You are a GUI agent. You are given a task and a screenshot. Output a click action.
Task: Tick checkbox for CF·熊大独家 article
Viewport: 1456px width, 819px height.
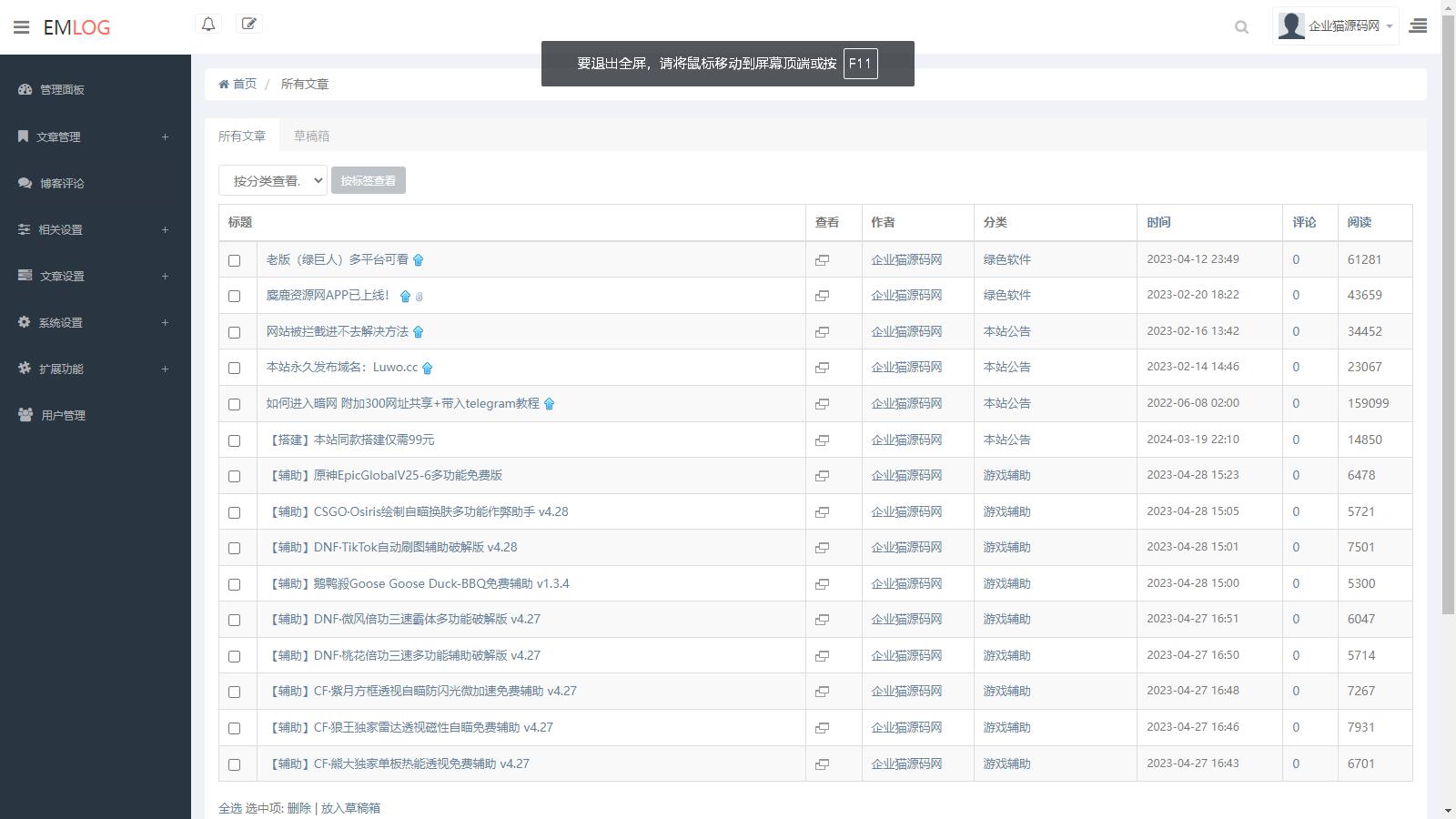point(235,764)
